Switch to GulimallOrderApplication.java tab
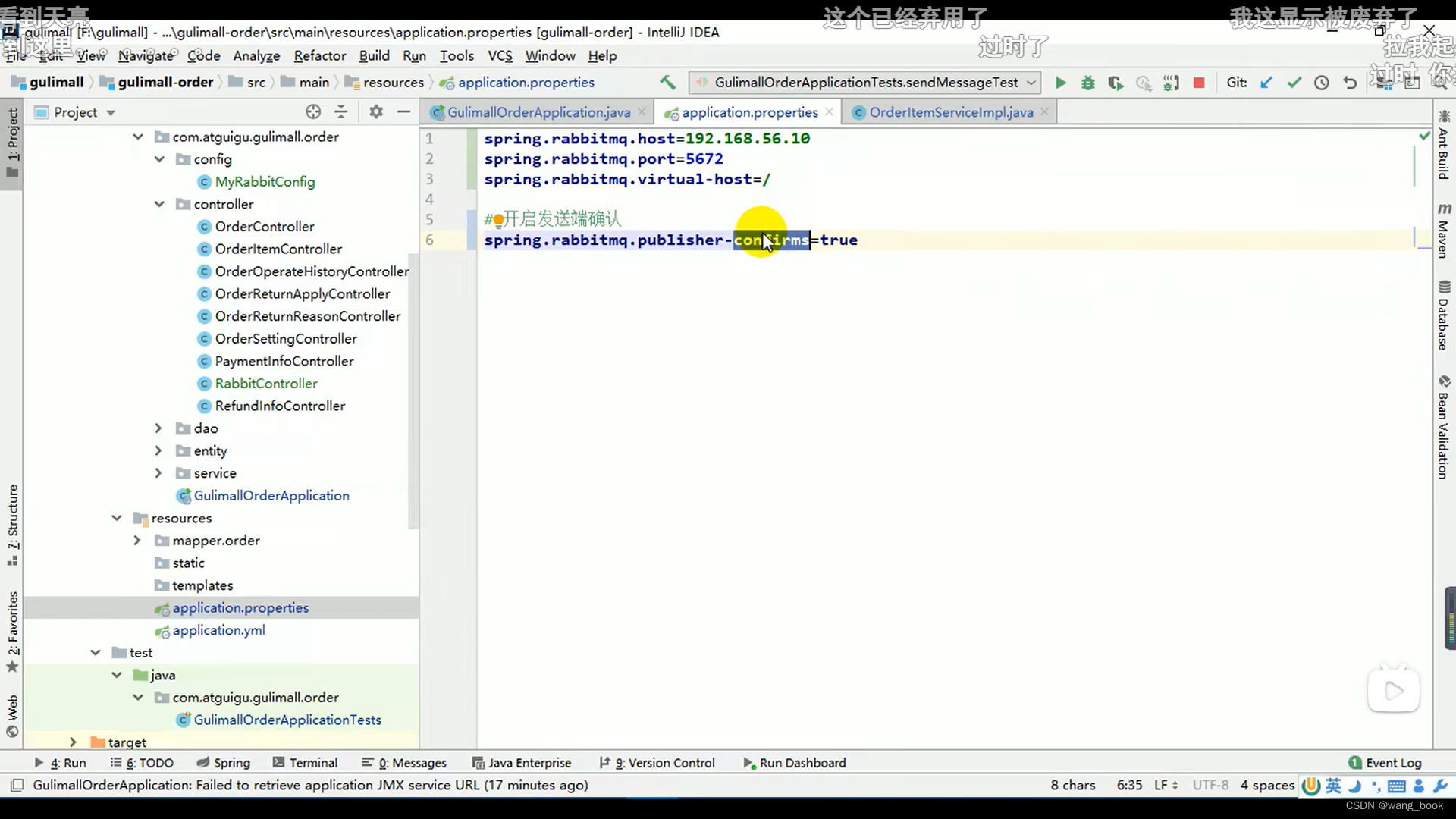The height and width of the screenshot is (819, 1456). point(538,112)
